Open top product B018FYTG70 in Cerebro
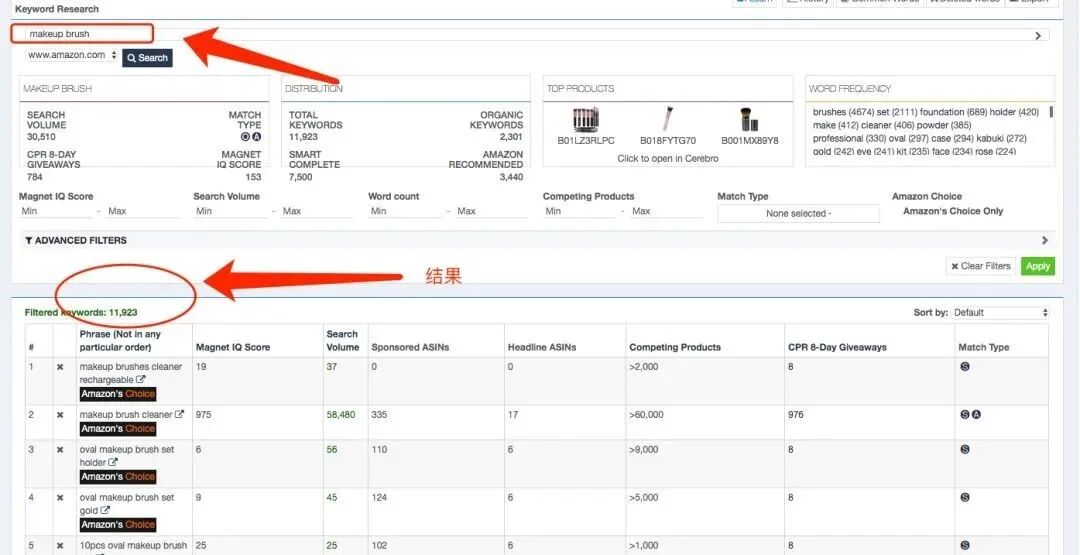The height and width of the screenshot is (555, 1080). pos(667,125)
